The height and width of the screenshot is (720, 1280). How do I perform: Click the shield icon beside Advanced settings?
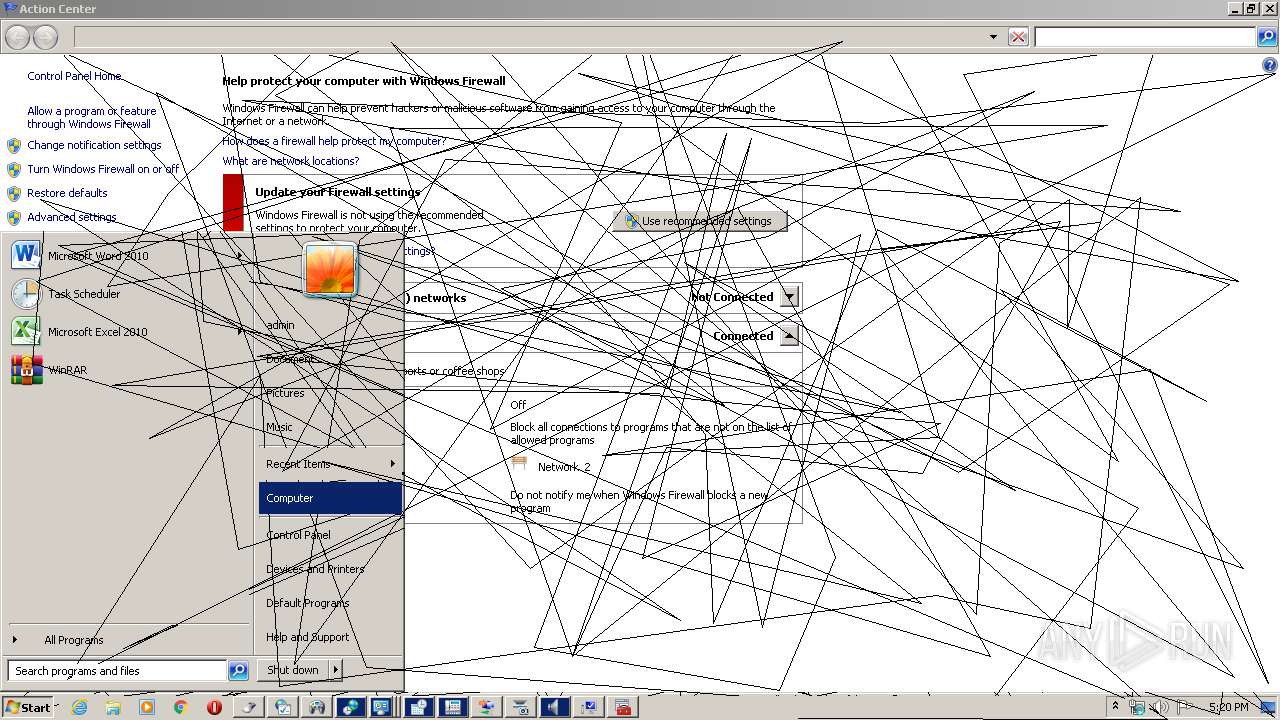(x=14, y=217)
